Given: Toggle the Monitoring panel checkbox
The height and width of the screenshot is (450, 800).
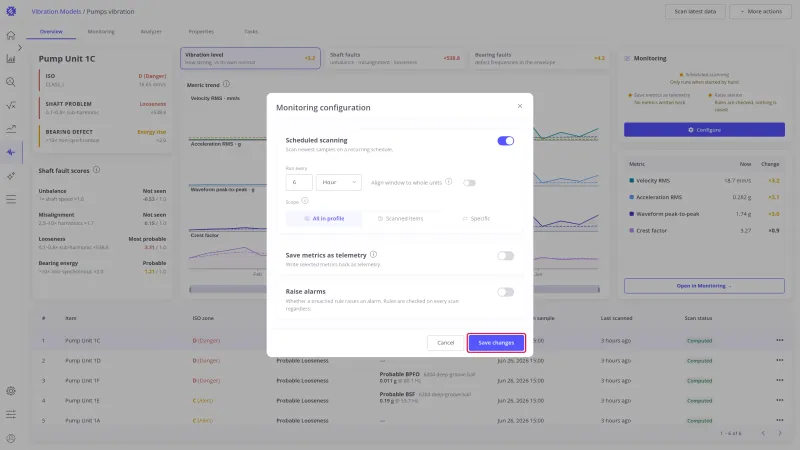Looking at the screenshot, I should point(627,59).
